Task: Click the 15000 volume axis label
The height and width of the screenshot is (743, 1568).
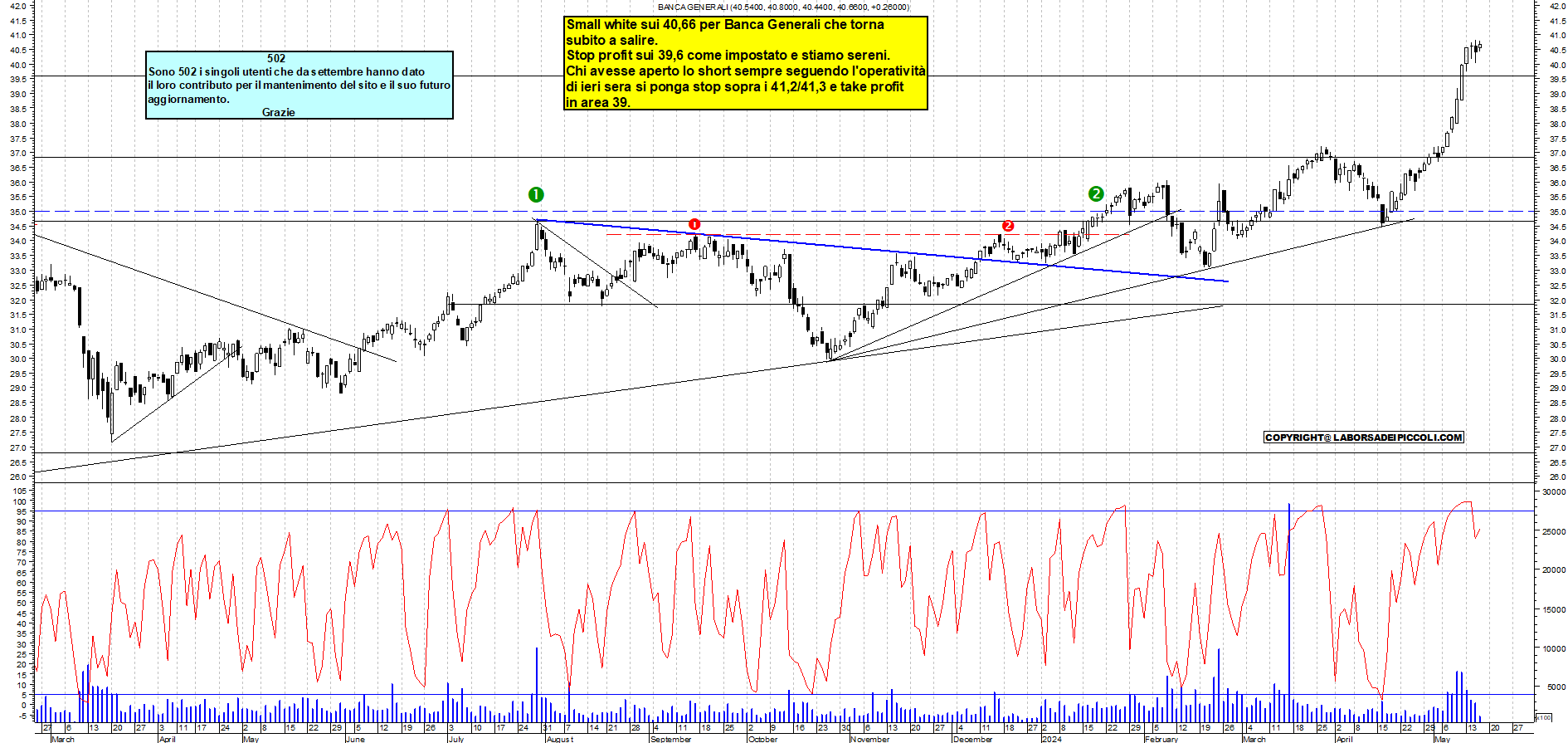Action: (x=1553, y=609)
